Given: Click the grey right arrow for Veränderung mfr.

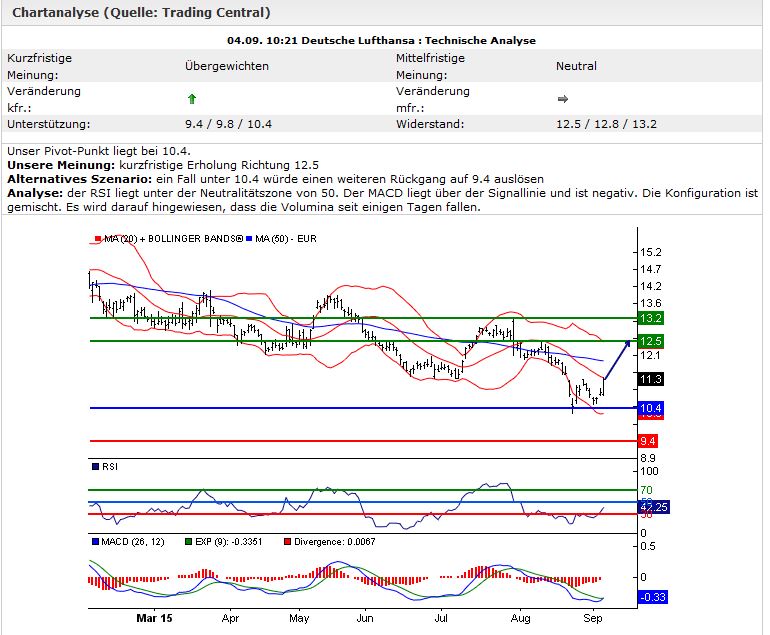Looking at the screenshot, I should coord(563,99).
